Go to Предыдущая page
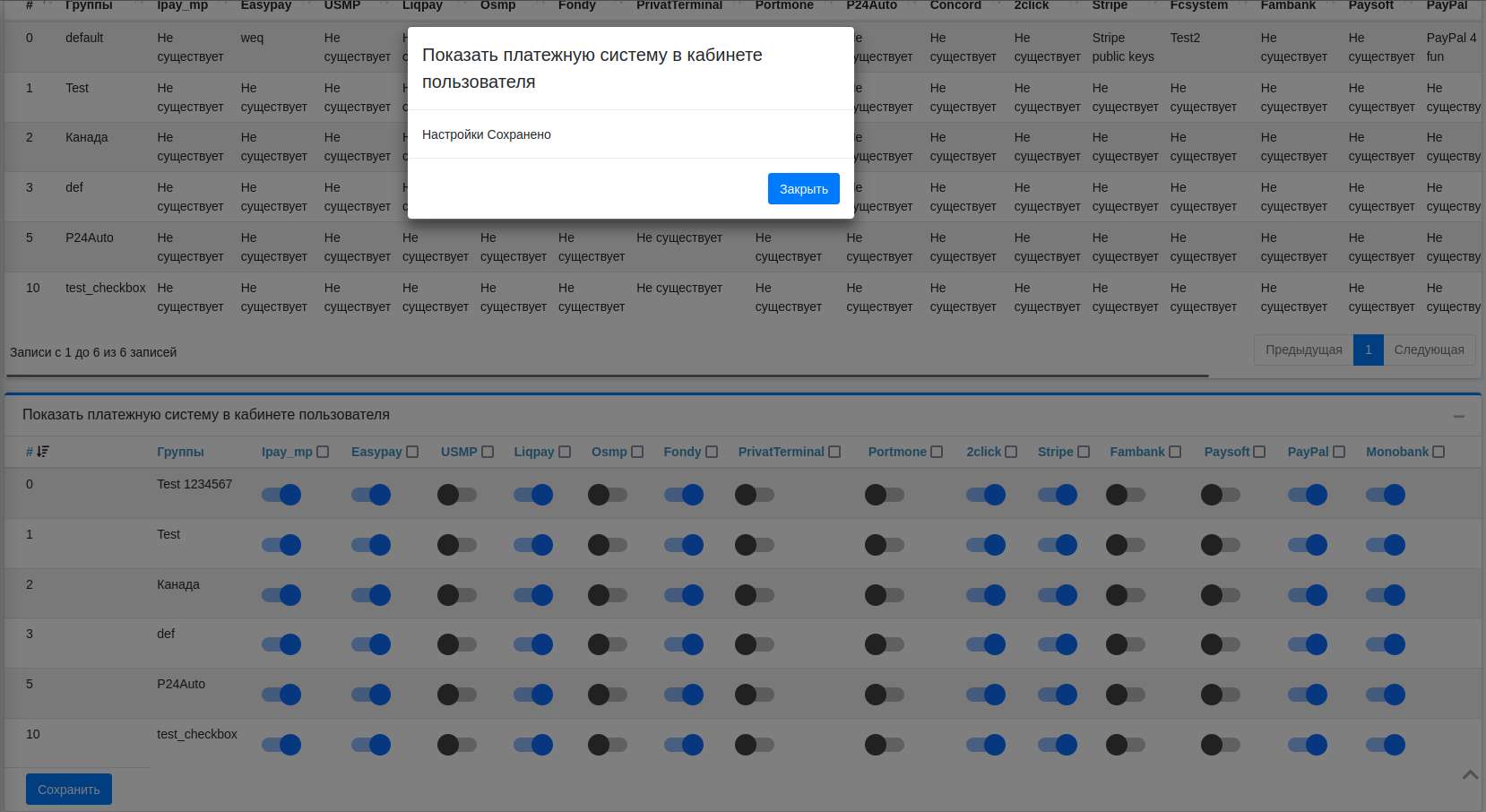The width and height of the screenshot is (1486, 812). pos(1303,350)
